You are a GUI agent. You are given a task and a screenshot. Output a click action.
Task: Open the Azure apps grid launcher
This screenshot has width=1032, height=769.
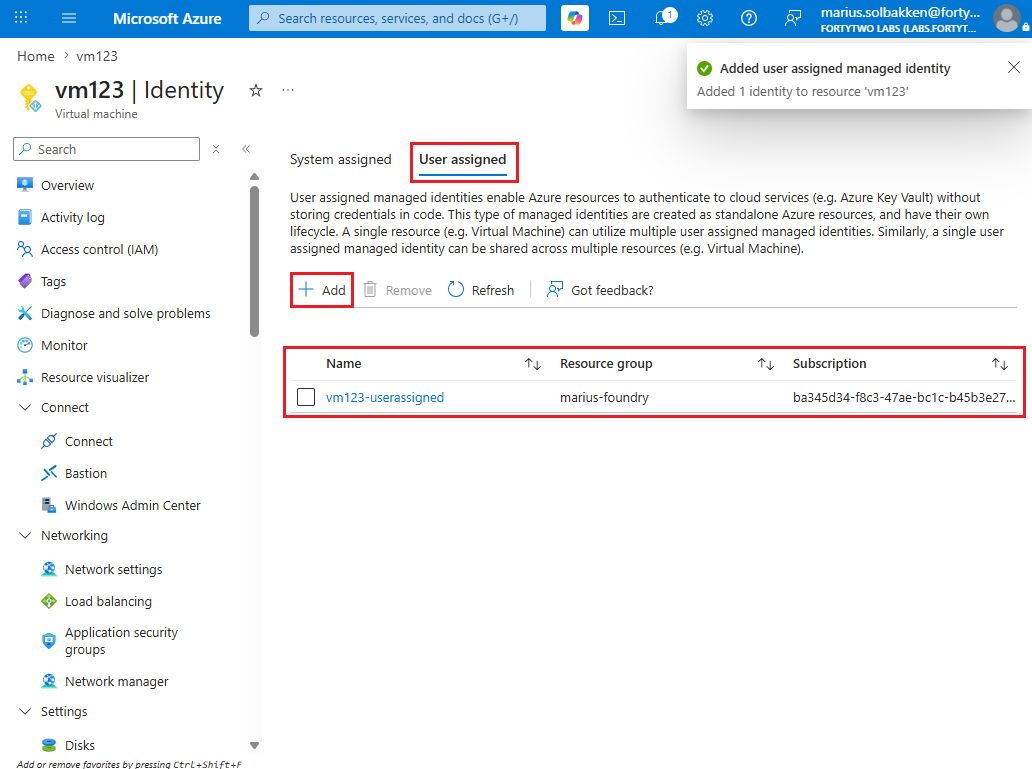[21, 18]
